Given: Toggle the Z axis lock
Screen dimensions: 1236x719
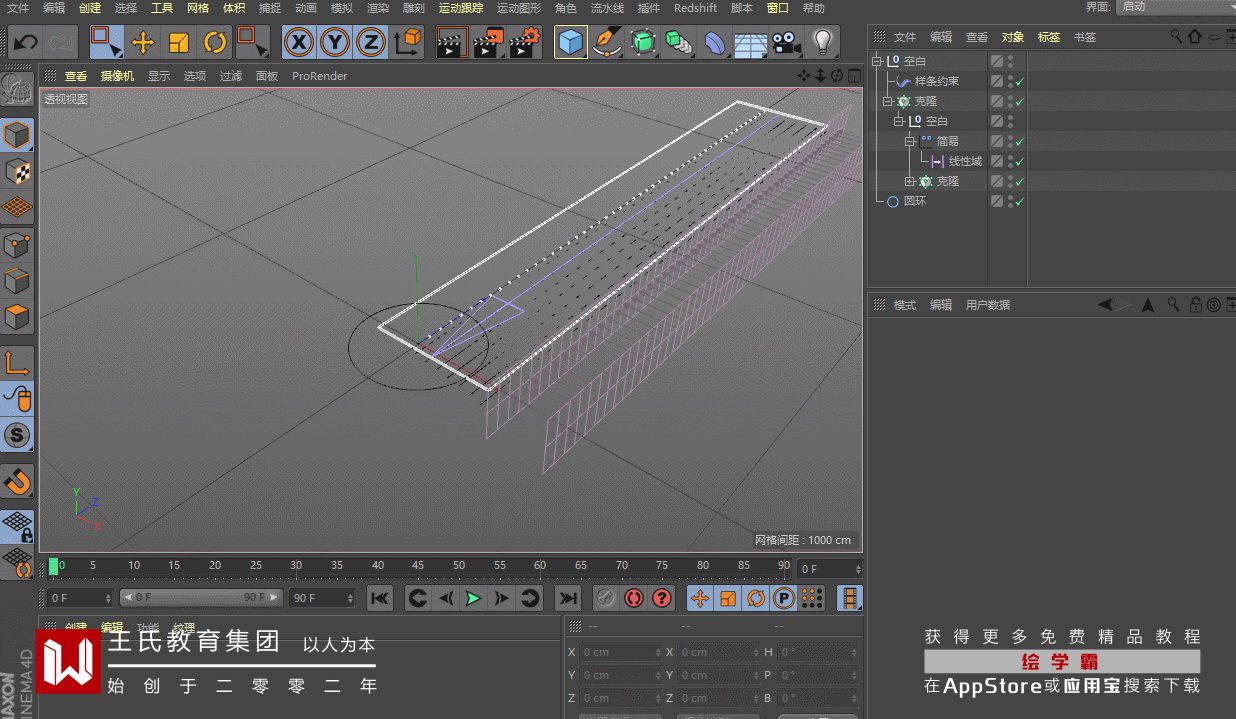Looking at the screenshot, I should pyautogui.click(x=370, y=42).
